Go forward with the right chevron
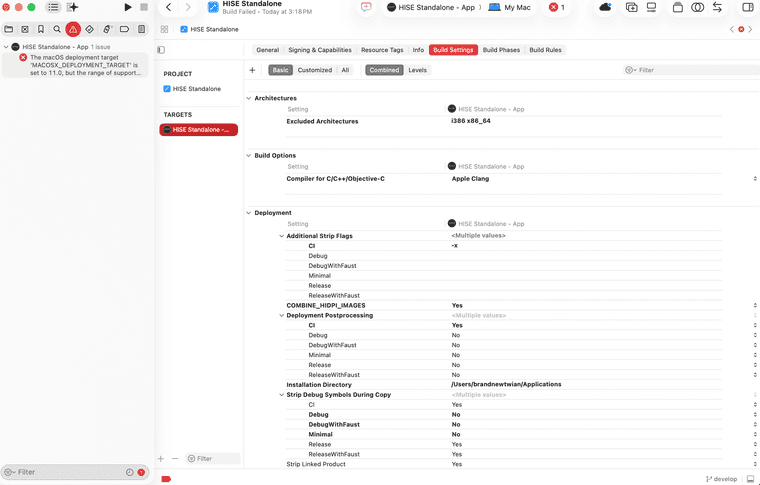760x485 pixels. point(188,7)
